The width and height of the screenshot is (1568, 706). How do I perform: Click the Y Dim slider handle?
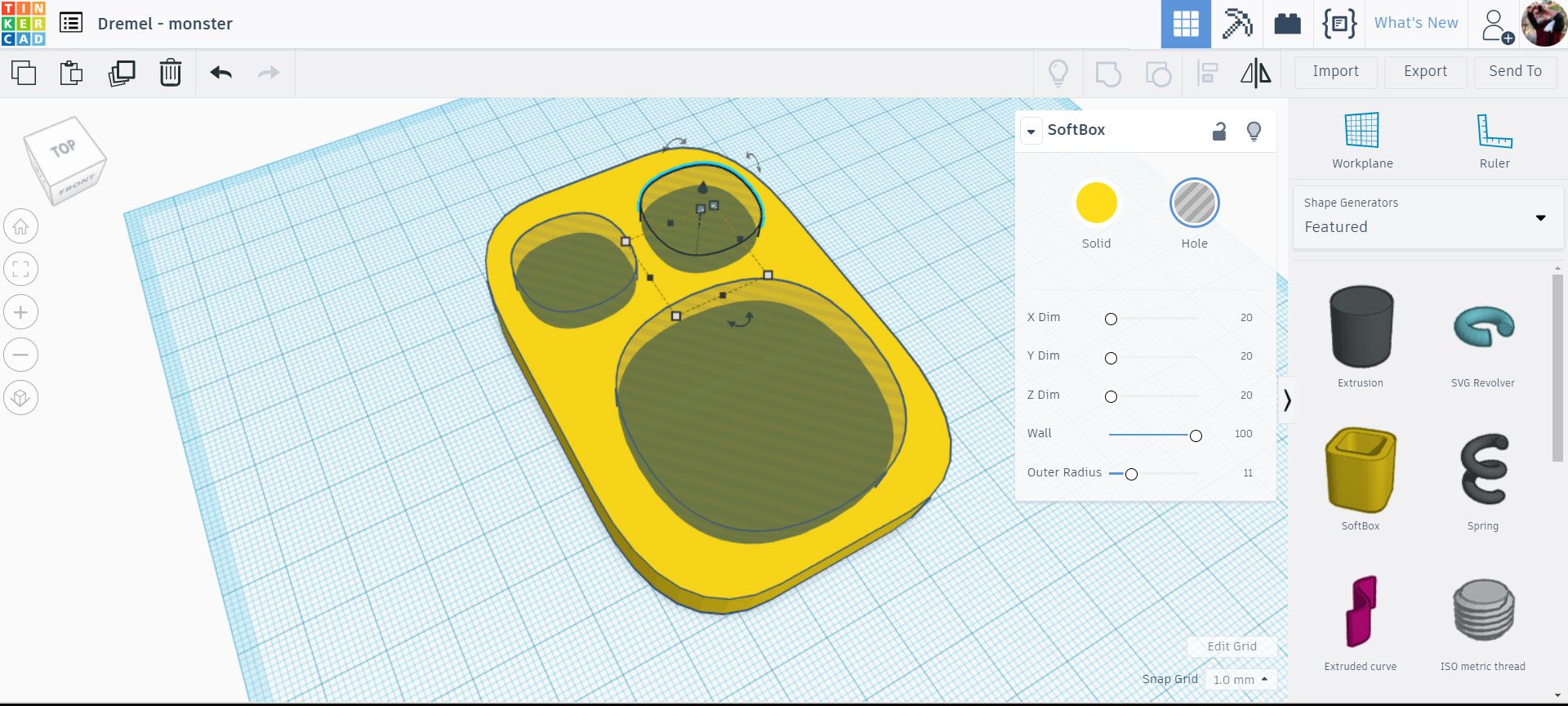[1111, 358]
